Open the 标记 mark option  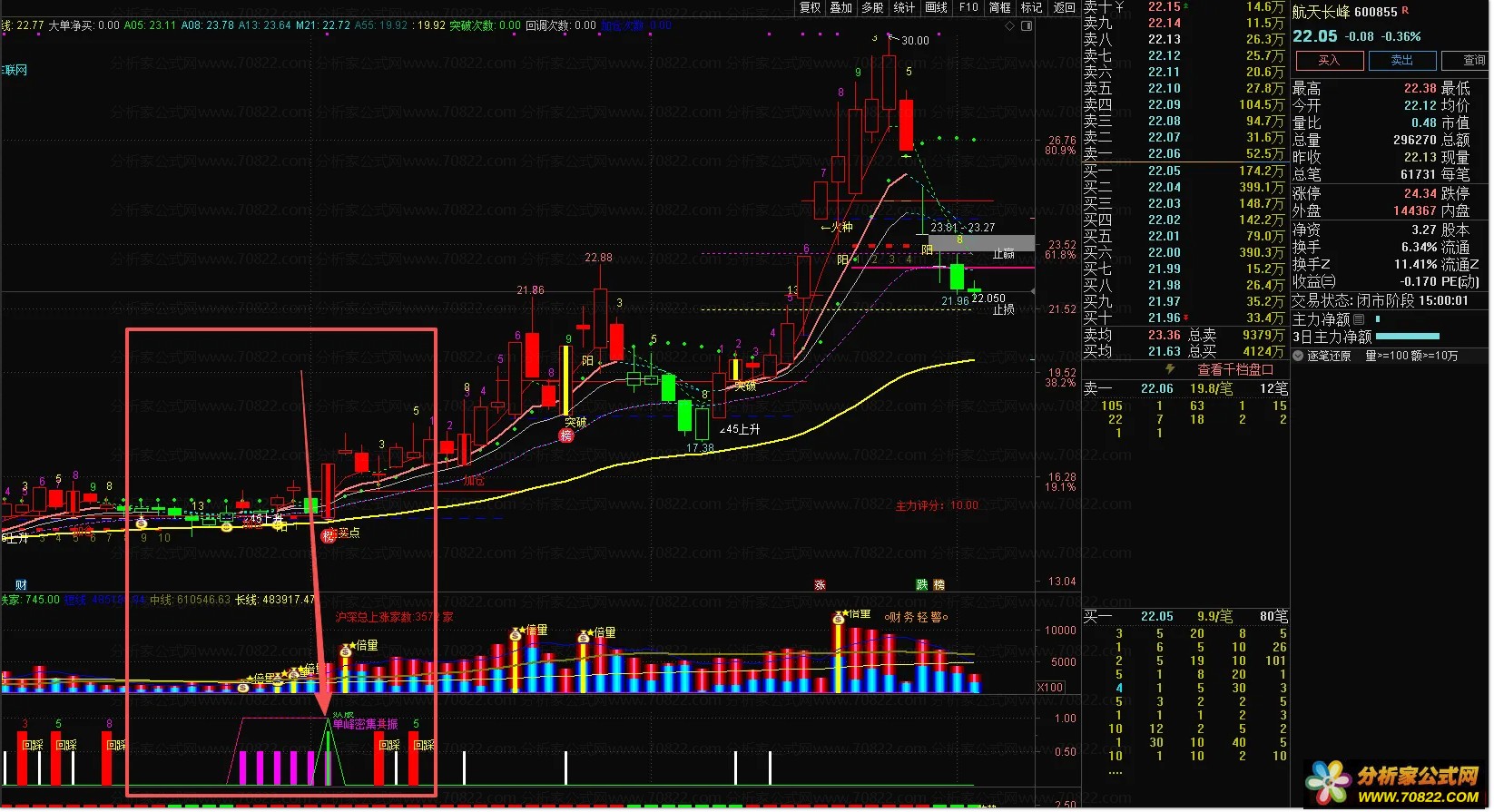tap(1031, 7)
